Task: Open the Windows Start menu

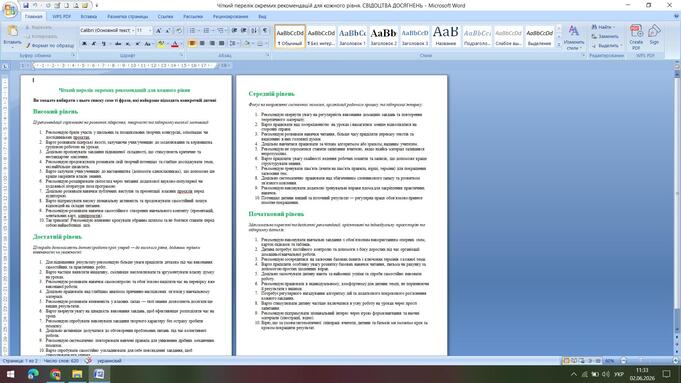Action: pyautogui.click(x=10, y=374)
